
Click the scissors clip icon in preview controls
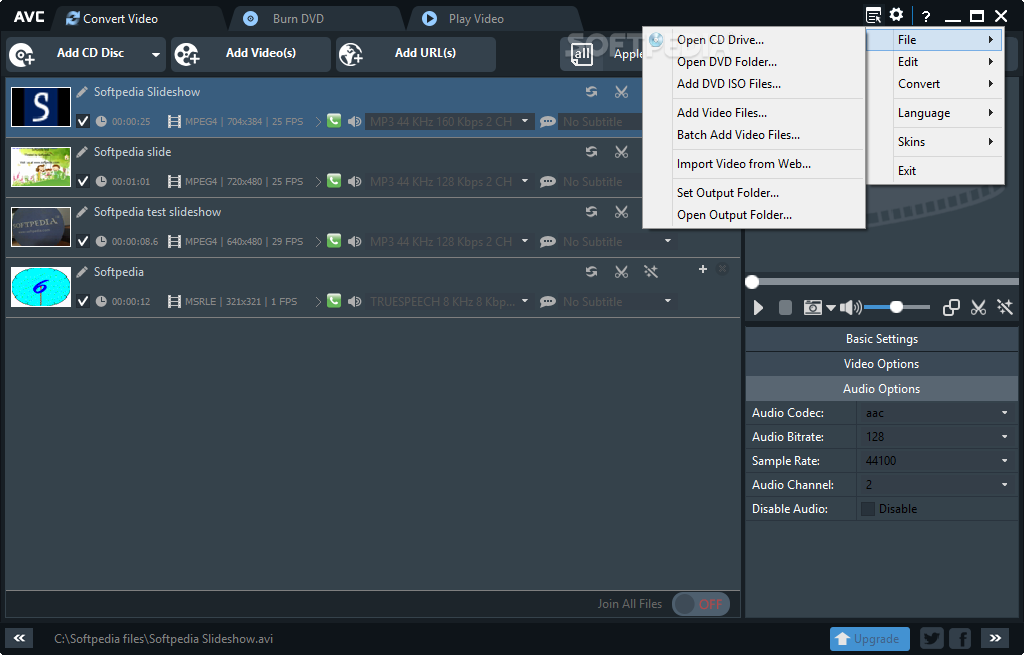click(978, 308)
